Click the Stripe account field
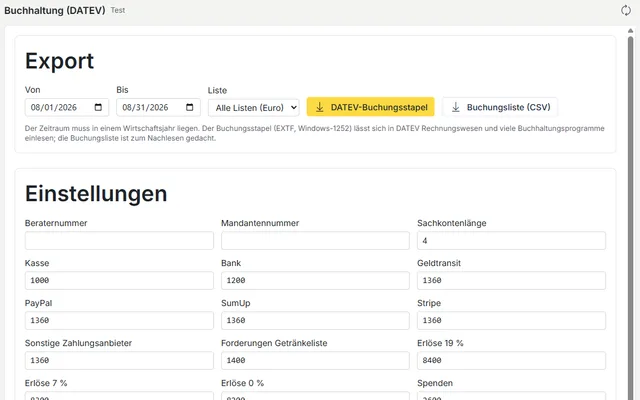Image resolution: width=640 pixels, height=400 pixels. coord(511,320)
